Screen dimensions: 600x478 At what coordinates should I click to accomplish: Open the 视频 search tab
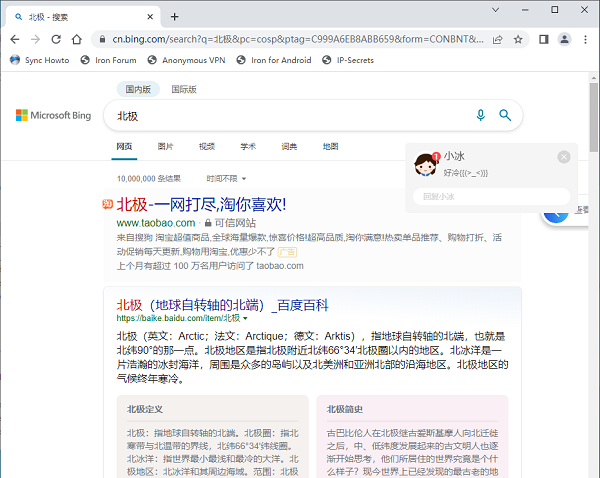tap(206, 146)
